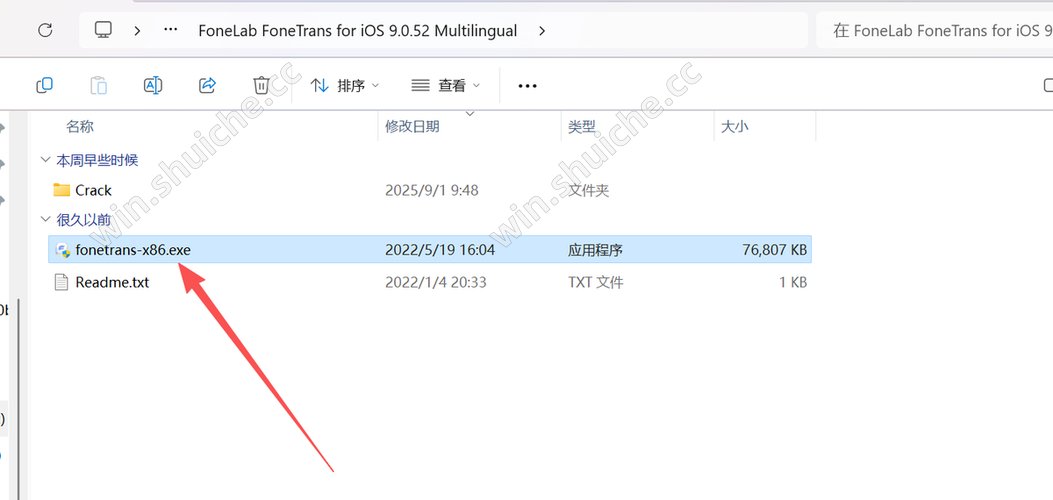Click the Paste clipboard icon
This screenshot has height=500, width=1053.
pyautogui.click(x=99, y=85)
